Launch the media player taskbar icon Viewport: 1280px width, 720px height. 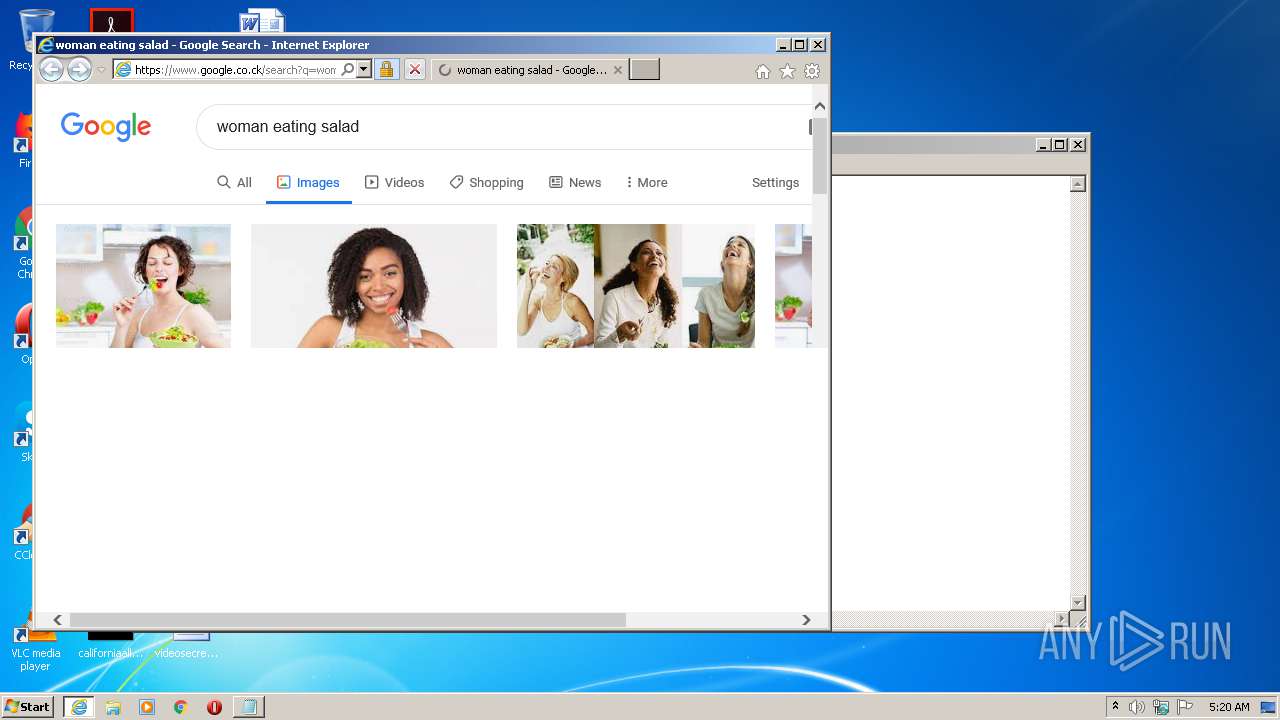(x=147, y=707)
